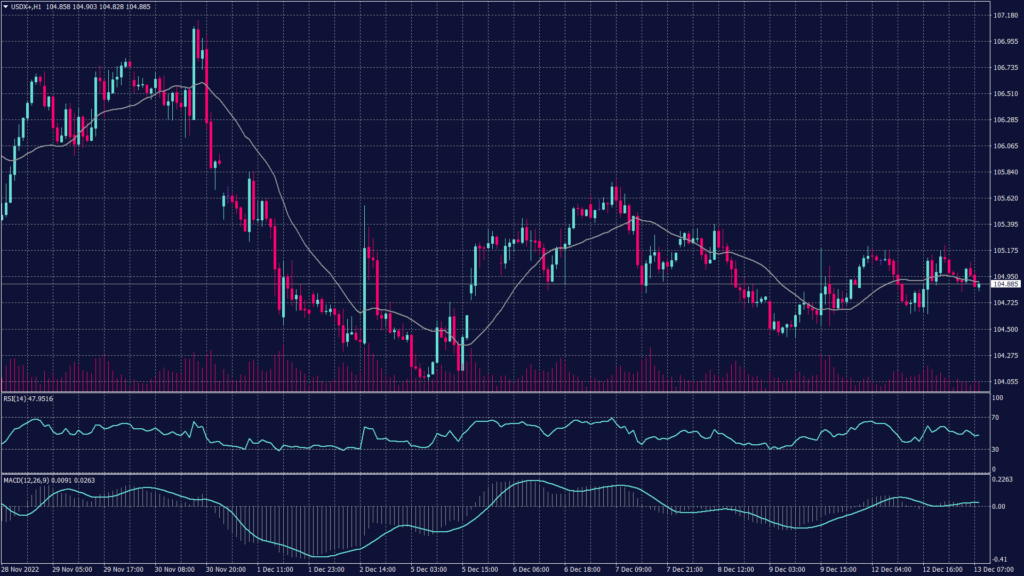1024x576 pixels.
Task: Click the 7 Dec 09:00 time label
Action: pyautogui.click(x=631, y=570)
